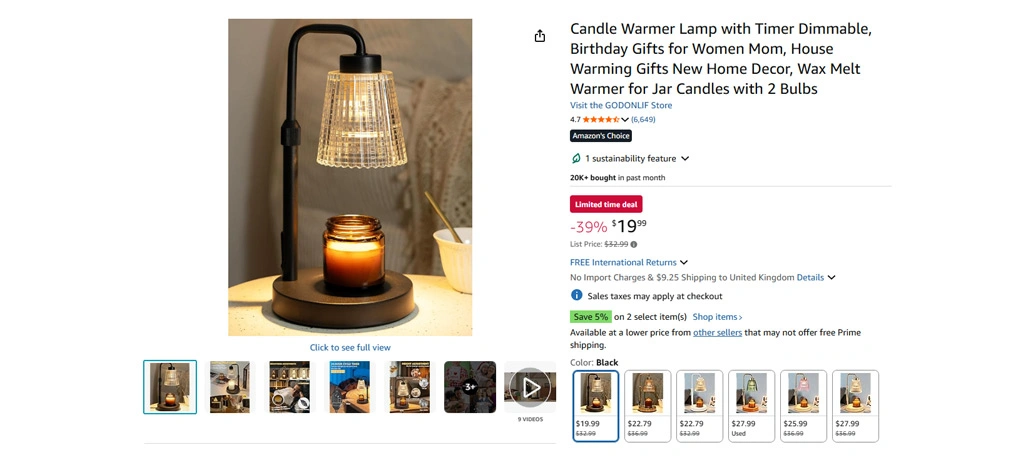Visit the GODONLIF Store link
The width and height of the screenshot is (1026, 466).
coord(621,105)
